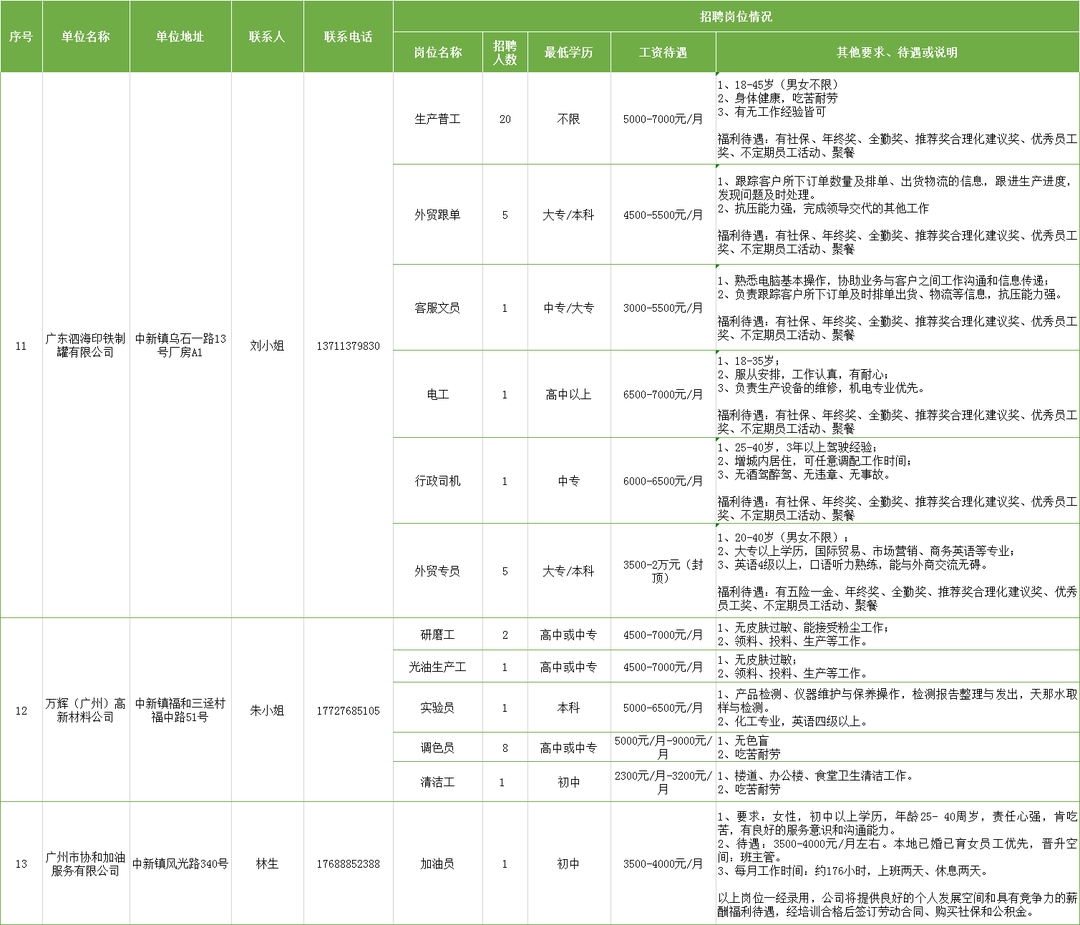
Task: Select the 广东泗海印铁制罐有限公司 company cell
Action: pos(85,346)
